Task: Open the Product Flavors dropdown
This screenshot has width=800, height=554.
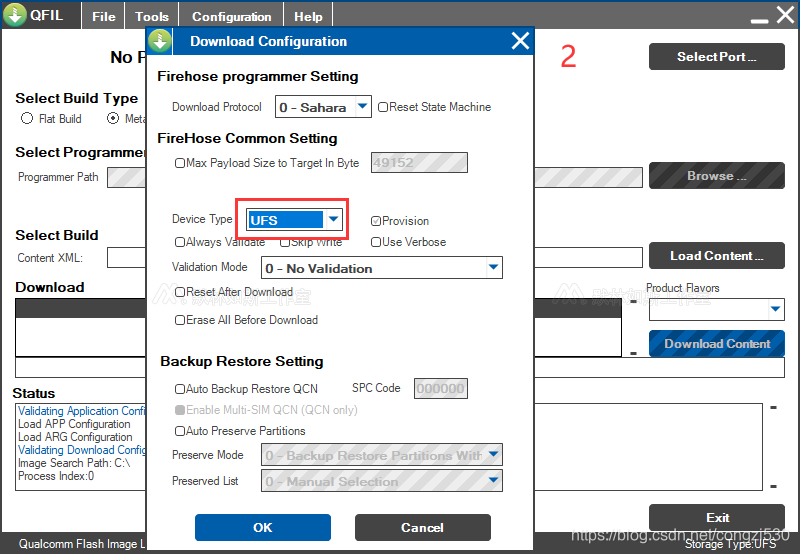Action: (716, 310)
